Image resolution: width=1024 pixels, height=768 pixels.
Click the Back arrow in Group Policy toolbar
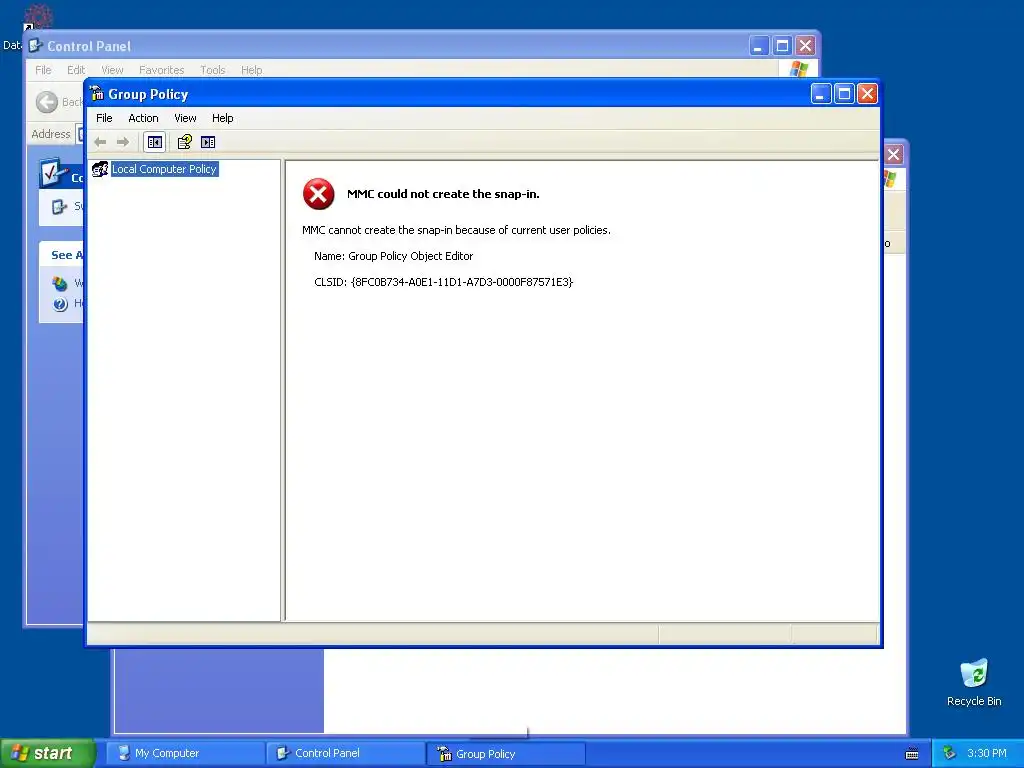tap(100, 142)
